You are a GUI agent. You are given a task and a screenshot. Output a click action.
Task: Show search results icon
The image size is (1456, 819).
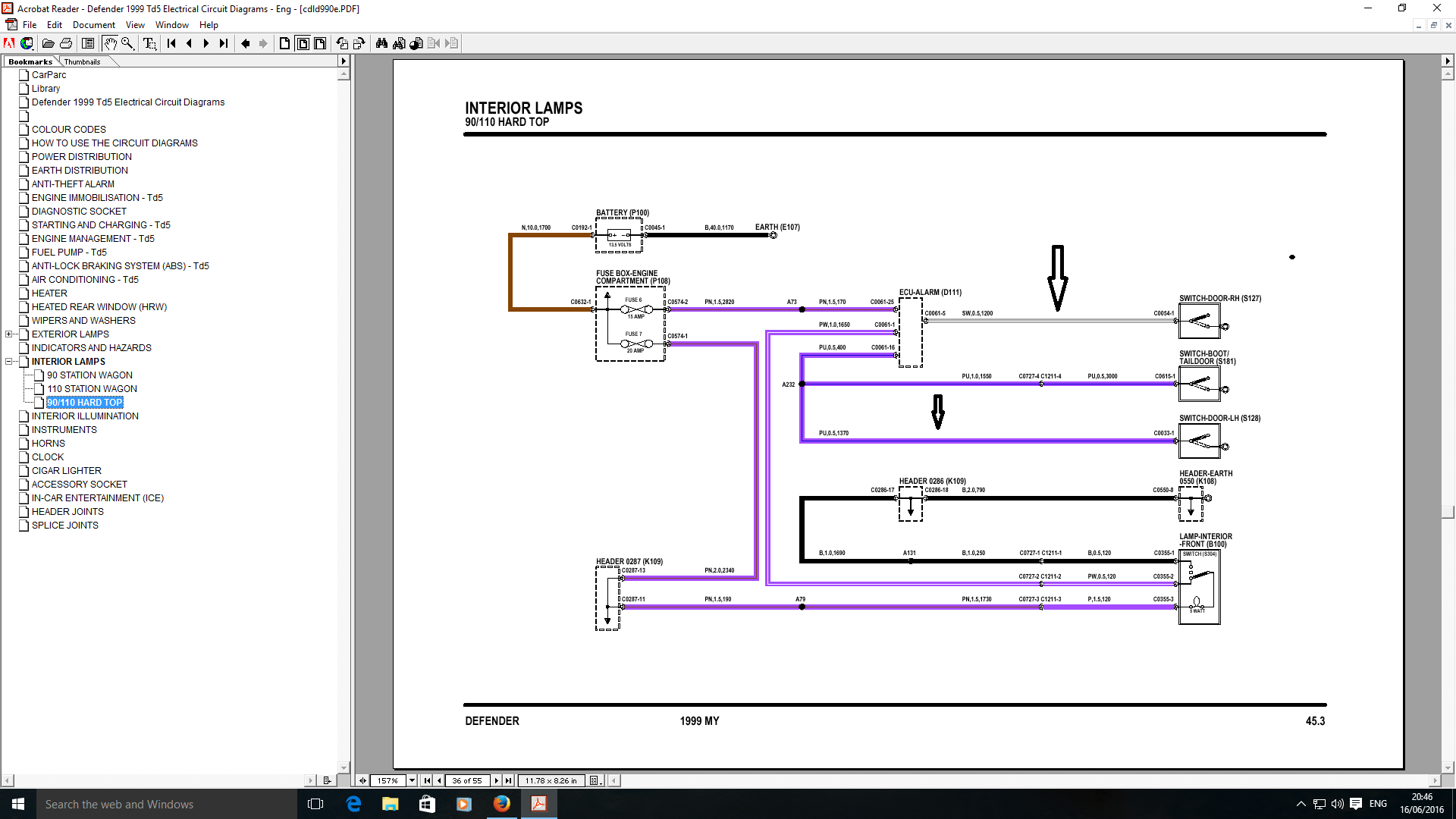coord(416,43)
